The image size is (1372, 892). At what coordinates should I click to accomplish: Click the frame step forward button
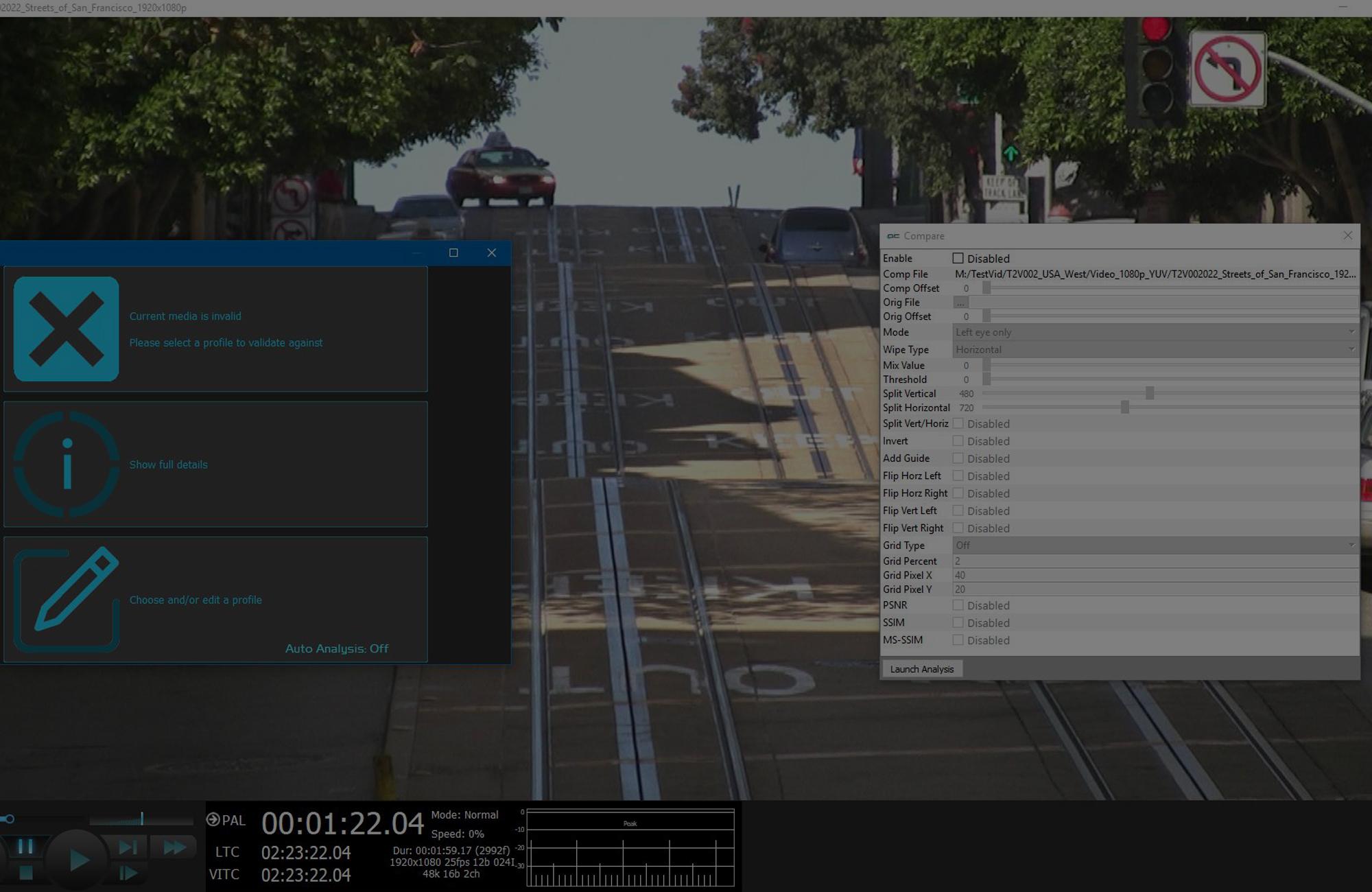pos(128,873)
